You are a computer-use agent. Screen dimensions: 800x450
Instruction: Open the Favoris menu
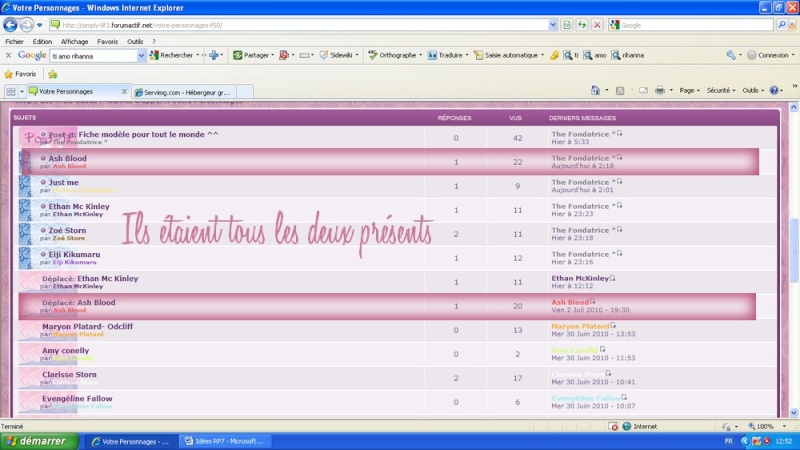tap(107, 41)
